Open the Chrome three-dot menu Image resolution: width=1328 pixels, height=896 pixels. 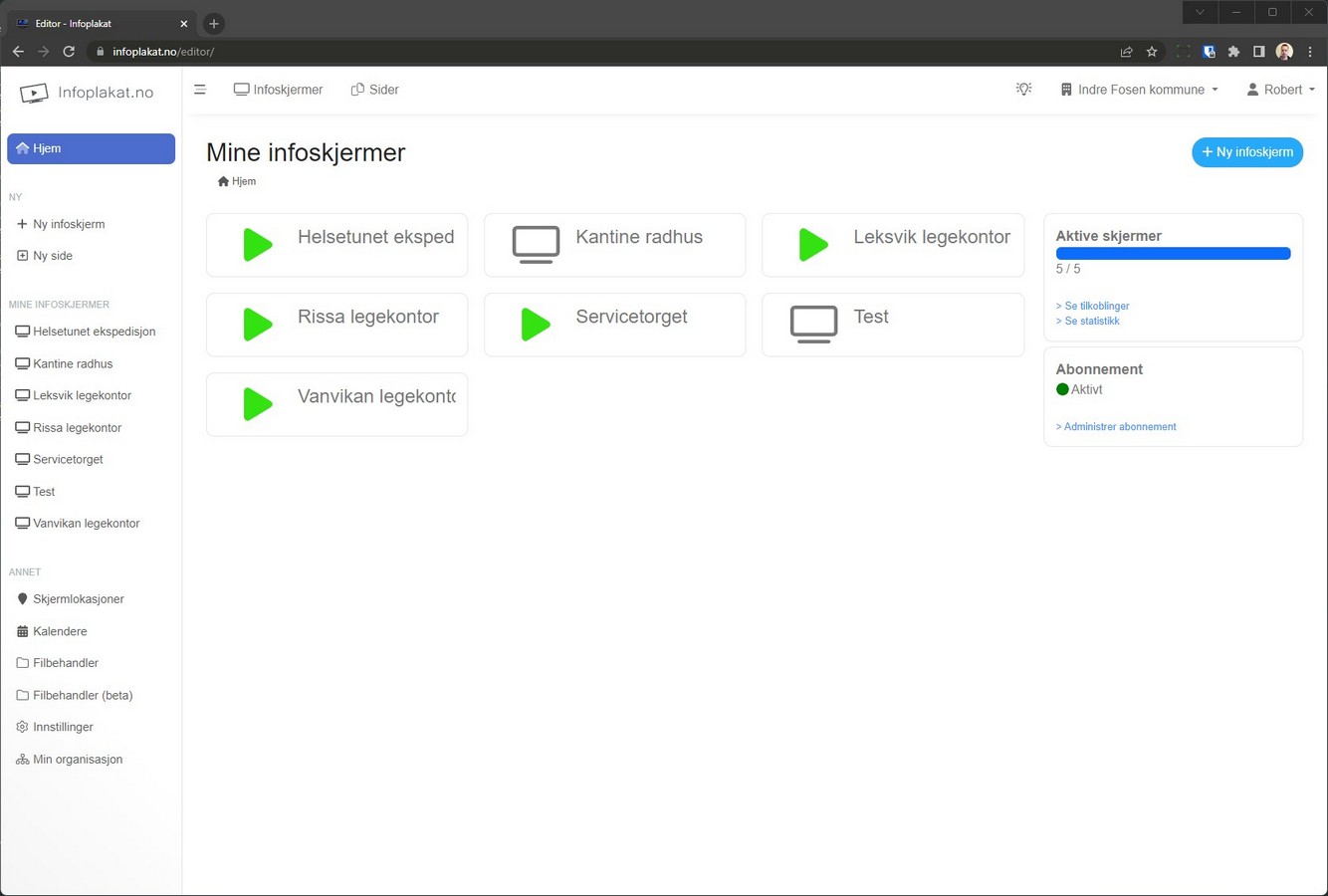pyautogui.click(x=1310, y=52)
